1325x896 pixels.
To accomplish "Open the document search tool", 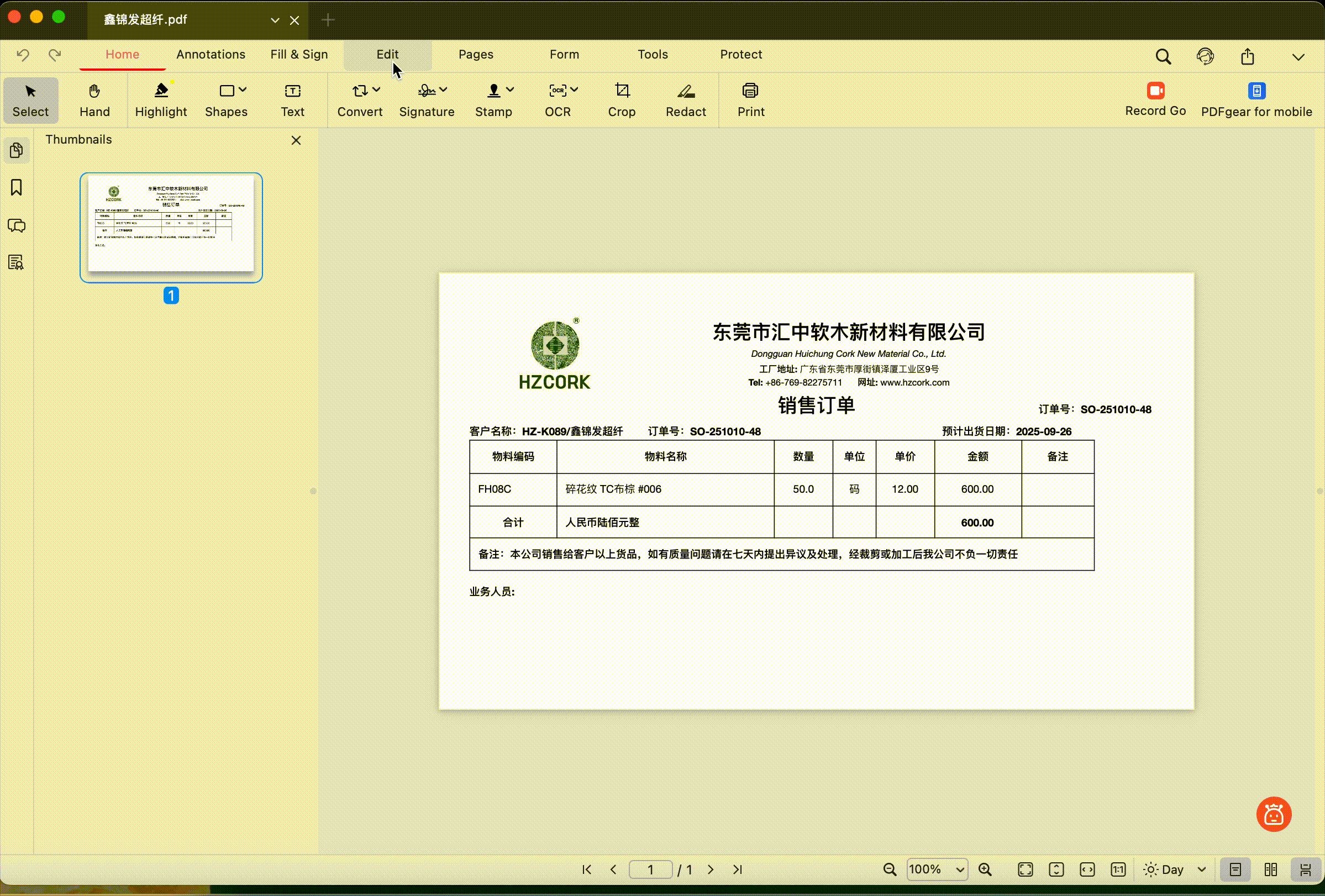I will 1164,56.
